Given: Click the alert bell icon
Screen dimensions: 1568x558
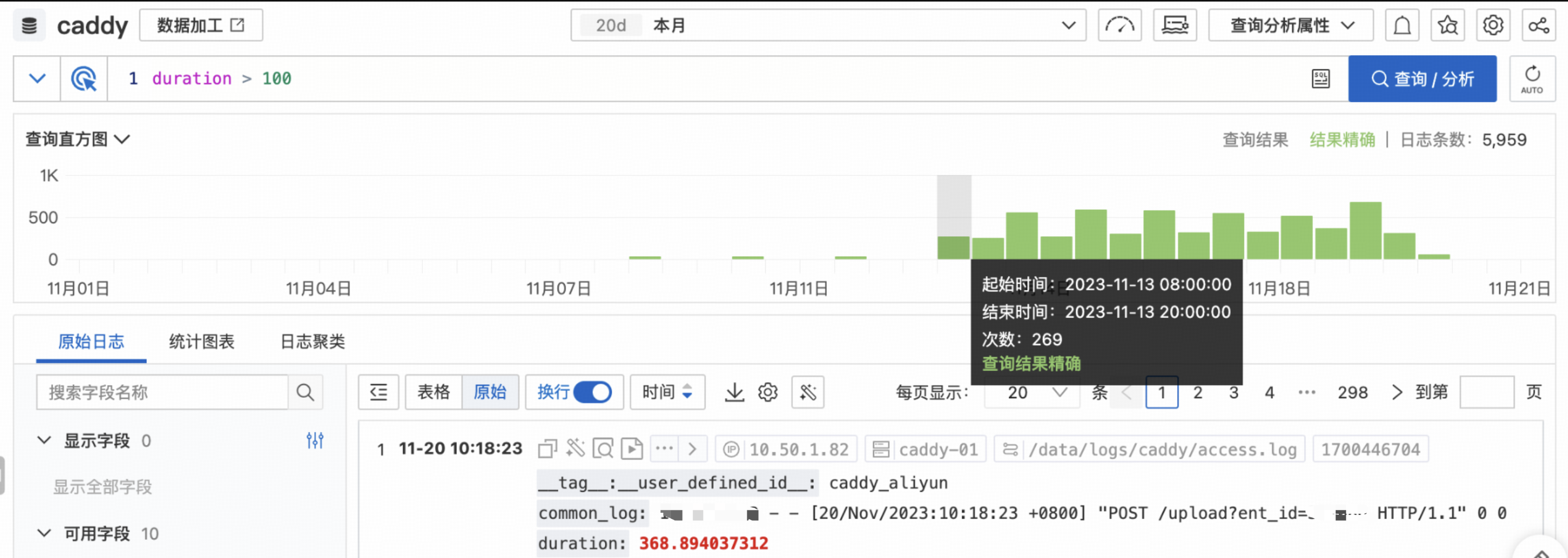Looking at the screenshot, I should coord(1402,26).
